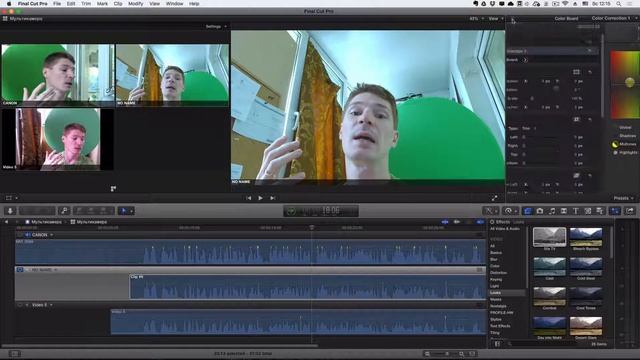Select Blur category in Effects list

pos(494,259)
